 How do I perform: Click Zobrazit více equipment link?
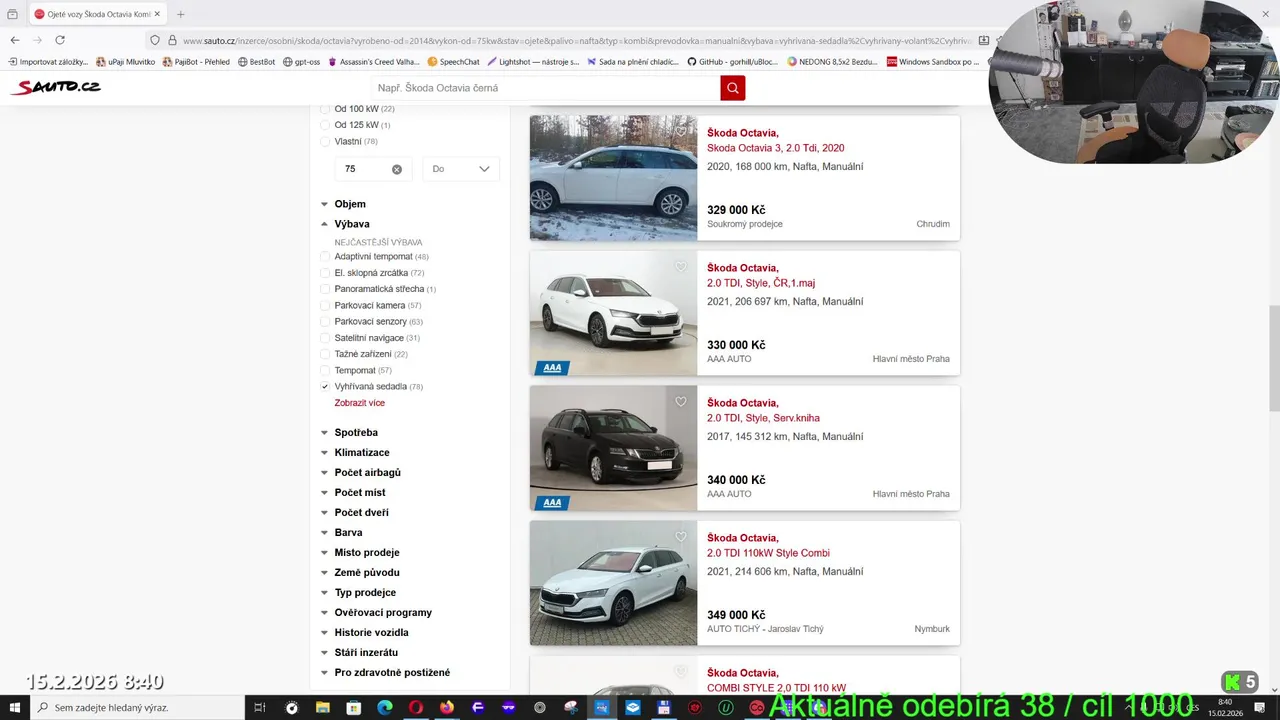click(360, 403)
